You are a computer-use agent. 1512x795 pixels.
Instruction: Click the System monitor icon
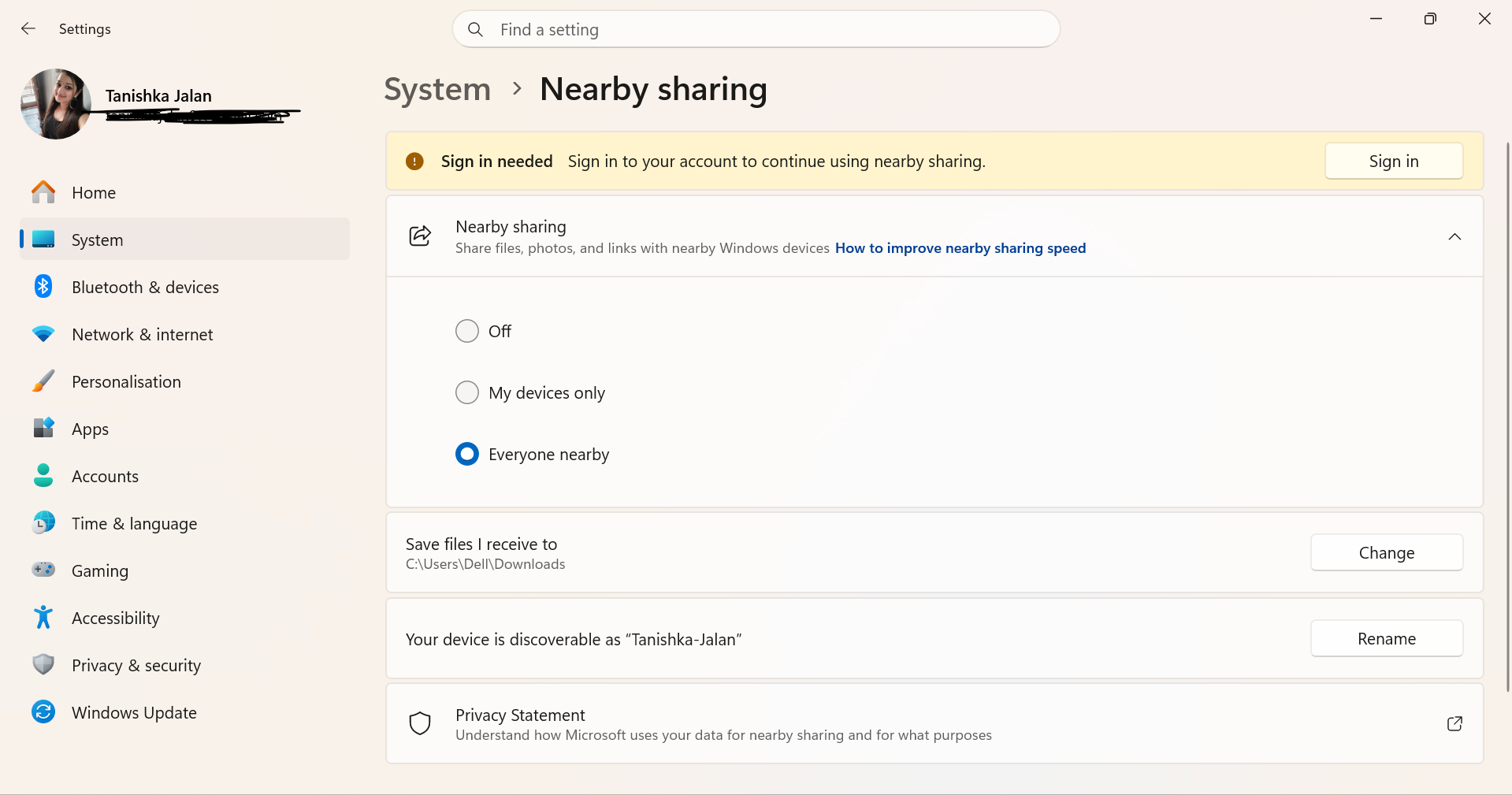click(x=43, y=240)
